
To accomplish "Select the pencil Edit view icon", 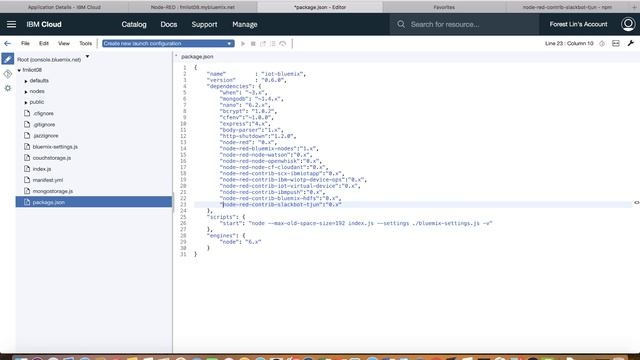I will click(7, 59).
